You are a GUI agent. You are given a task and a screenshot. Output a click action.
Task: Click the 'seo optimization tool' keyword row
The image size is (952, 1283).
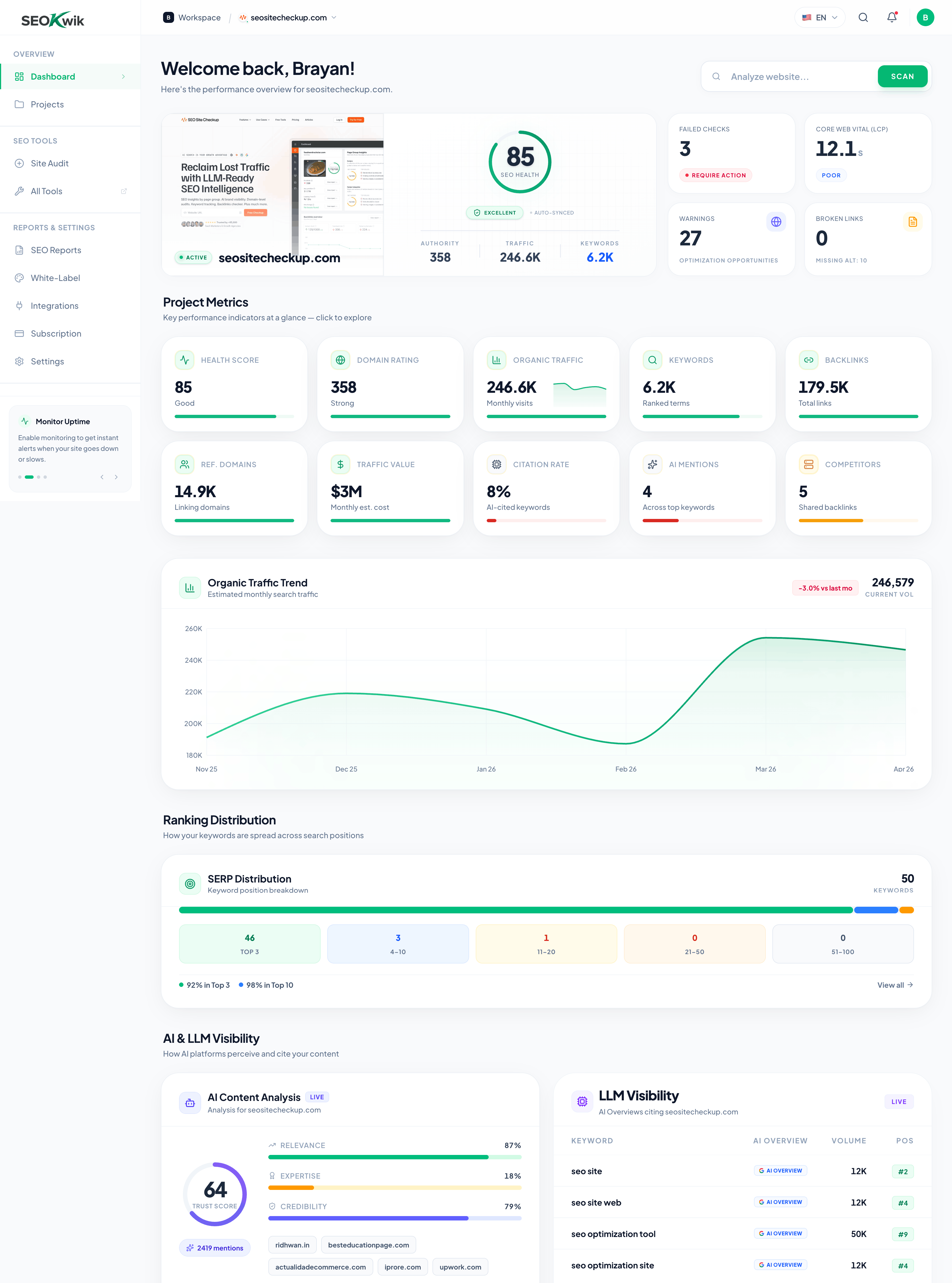click(742, 1234)
